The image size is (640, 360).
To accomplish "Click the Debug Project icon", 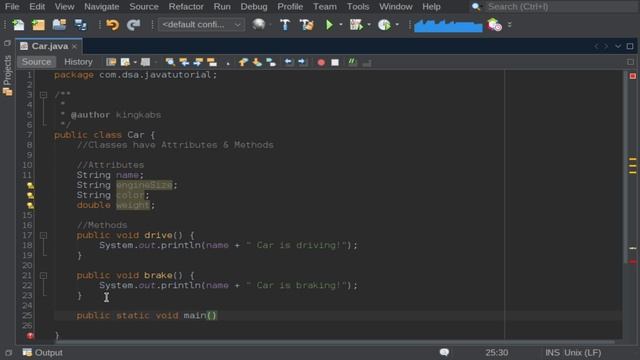I will [356, 25].
